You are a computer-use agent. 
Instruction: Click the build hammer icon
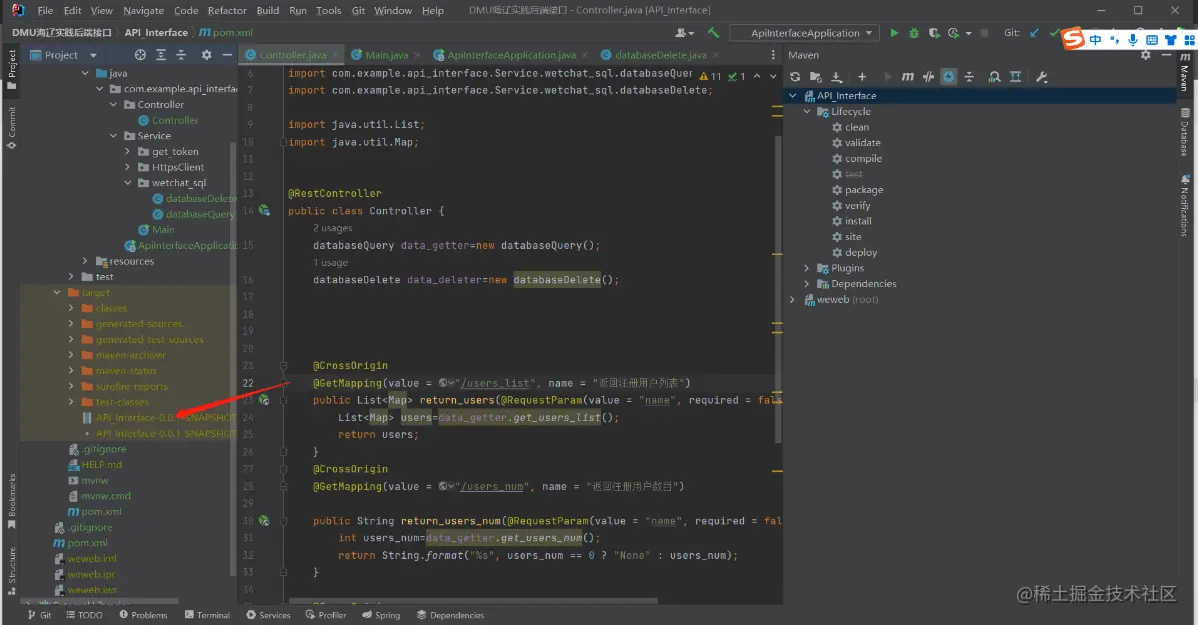(713, 33)
